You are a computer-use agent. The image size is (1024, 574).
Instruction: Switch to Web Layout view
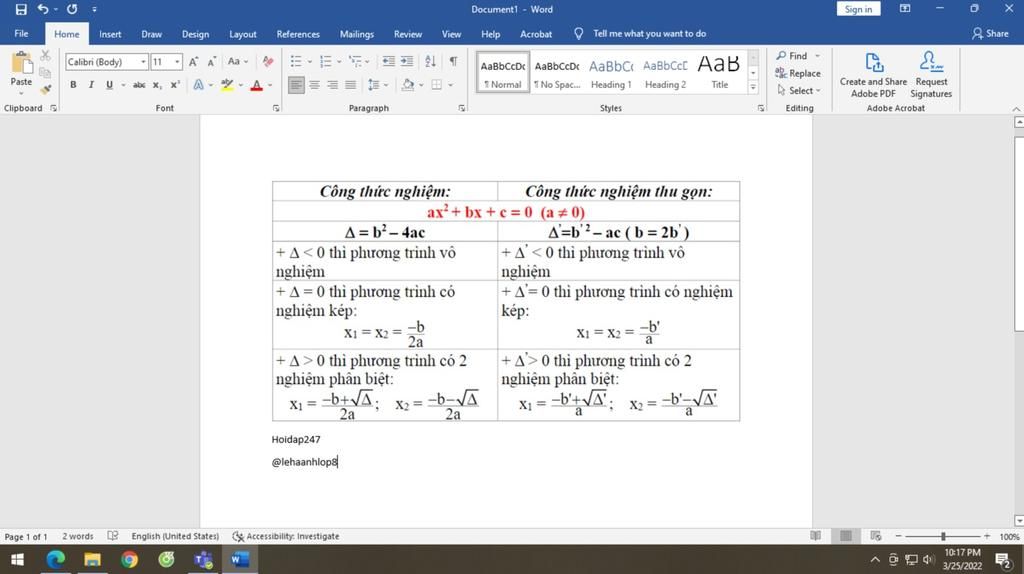point(876,536)
